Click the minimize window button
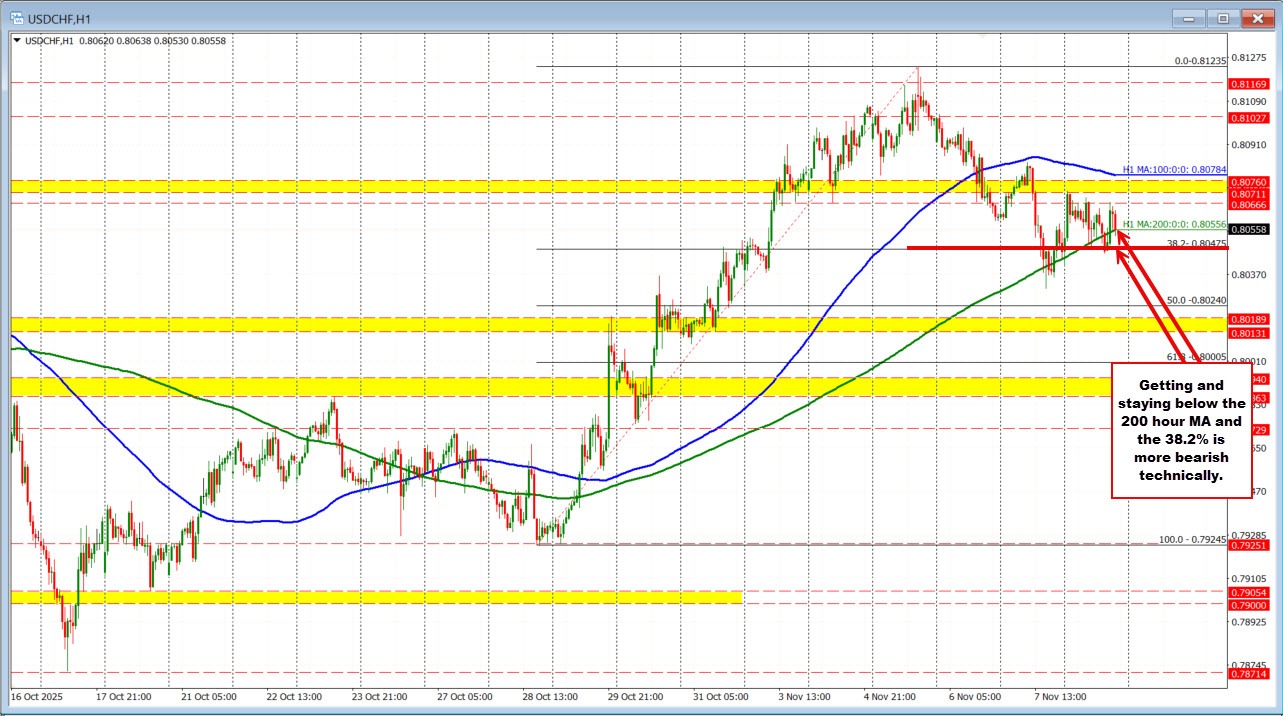Screen dimensions: 1283x716 tap(1187, 18)
